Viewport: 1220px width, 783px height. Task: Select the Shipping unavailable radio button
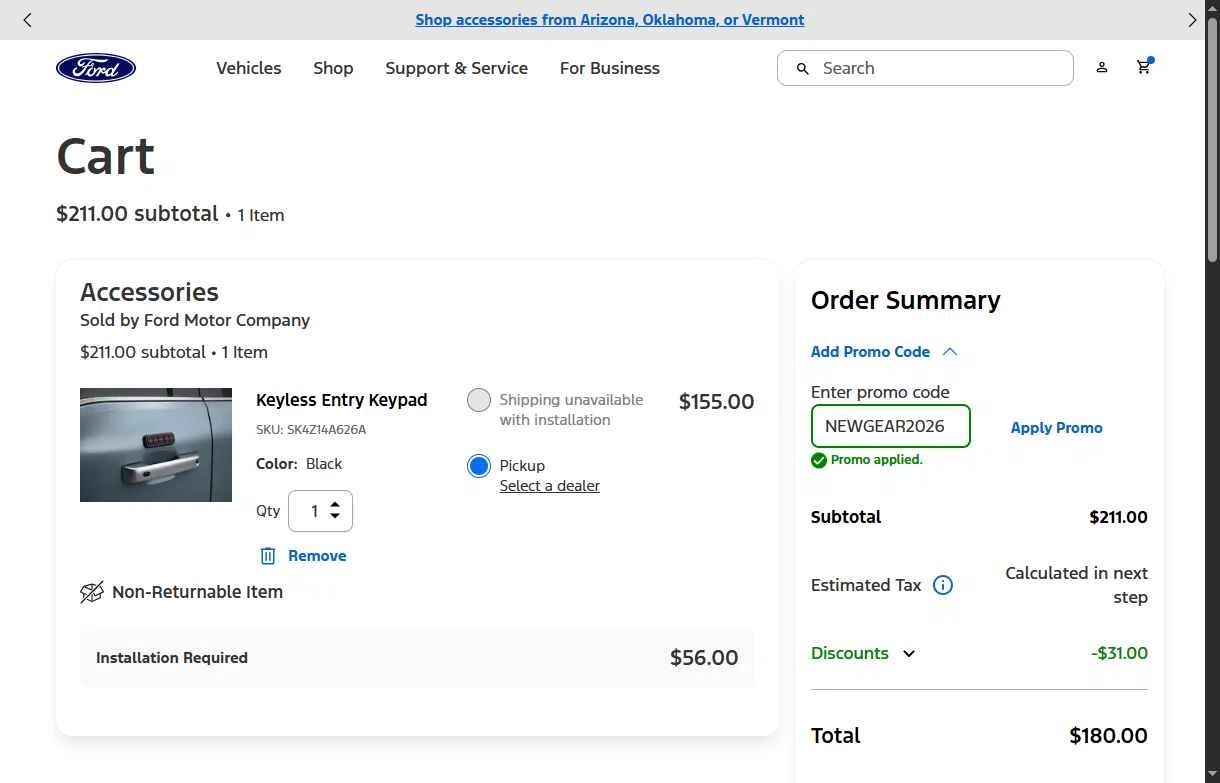tap(479, 400)
